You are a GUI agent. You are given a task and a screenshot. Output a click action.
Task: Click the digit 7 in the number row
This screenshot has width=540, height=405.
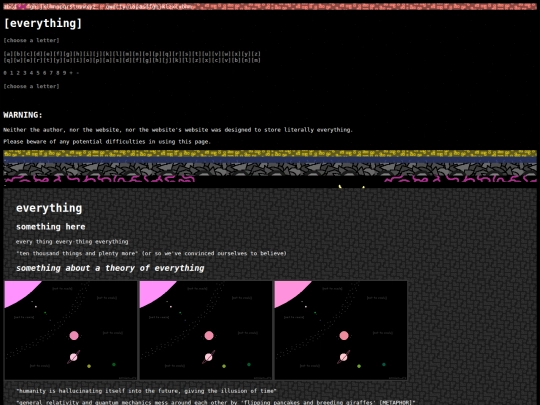pos(51,73)
